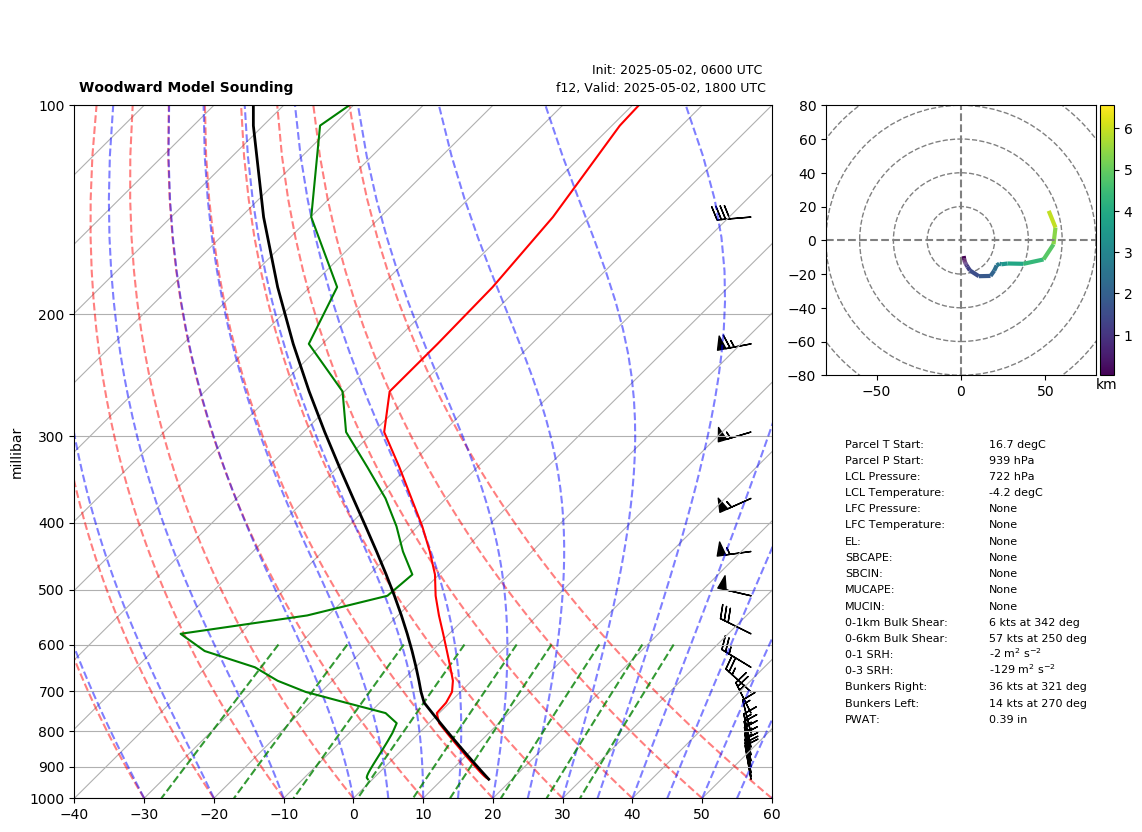Click the 500 pressure tick label
This screenshot has height=832, width=1142.
(x=52, y=591)
